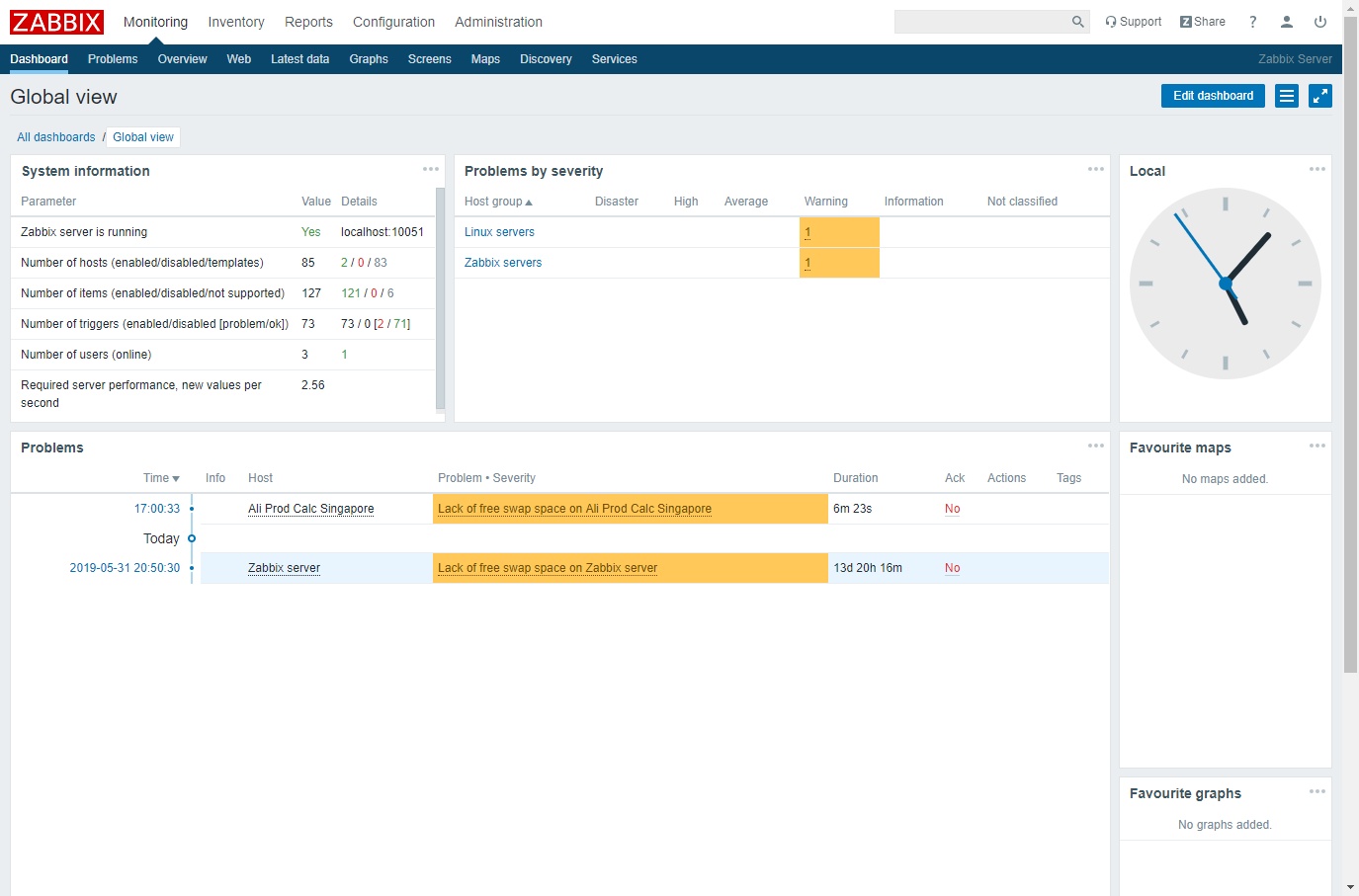Click the Edit dashboard button

tap(1213, 96)
